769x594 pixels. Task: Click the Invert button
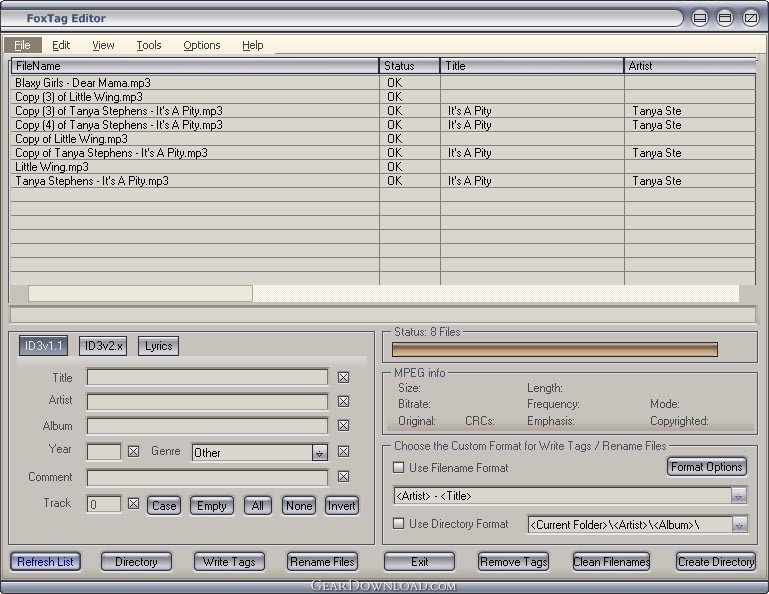[x=342, y=506]
